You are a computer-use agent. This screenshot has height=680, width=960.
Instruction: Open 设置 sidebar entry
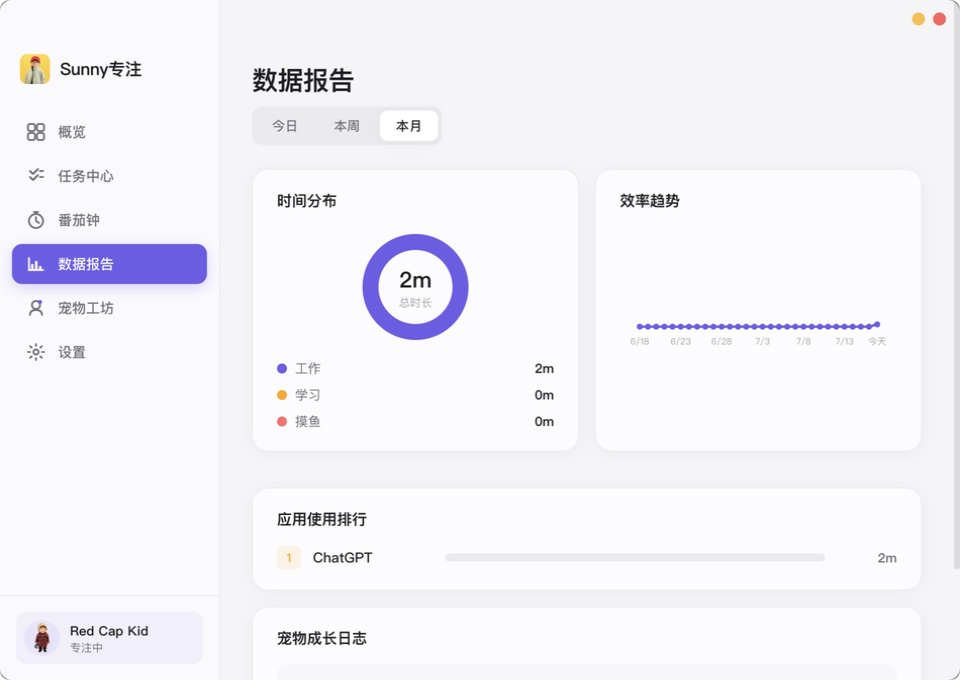110,352
